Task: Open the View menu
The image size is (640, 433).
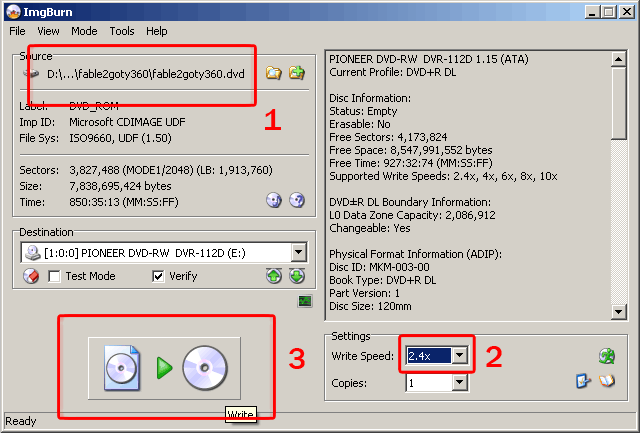Action: (x=48, y=31)
